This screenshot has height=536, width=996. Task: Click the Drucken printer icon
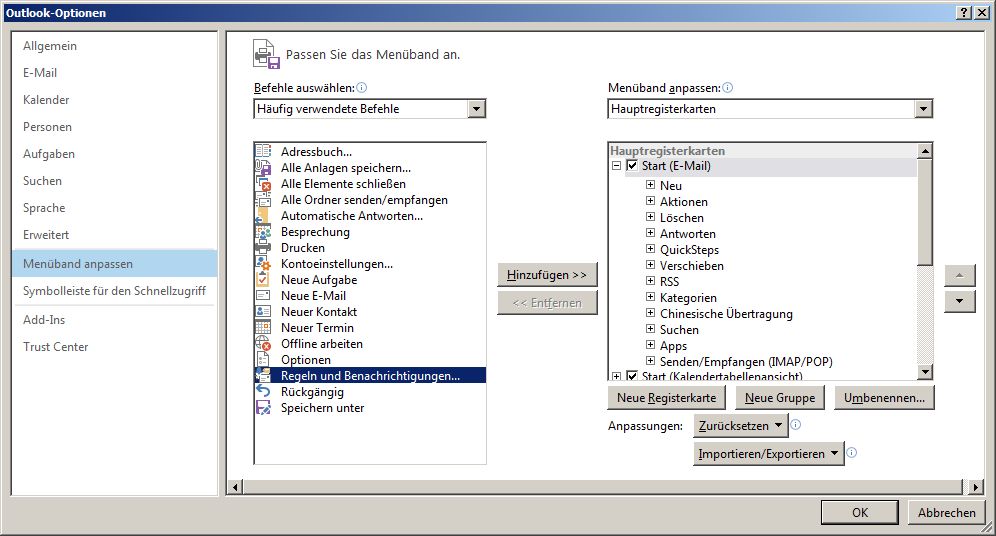coord(263,248)
